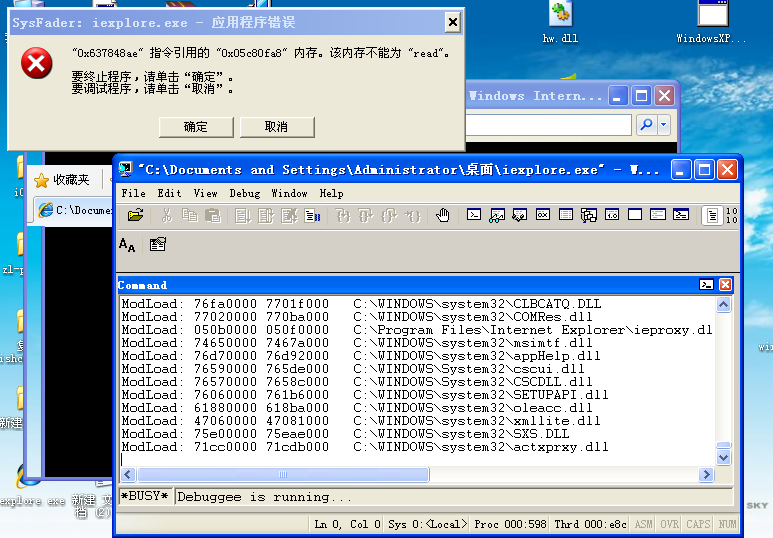Open Processes and Threads window icon

tap(658, 215)
